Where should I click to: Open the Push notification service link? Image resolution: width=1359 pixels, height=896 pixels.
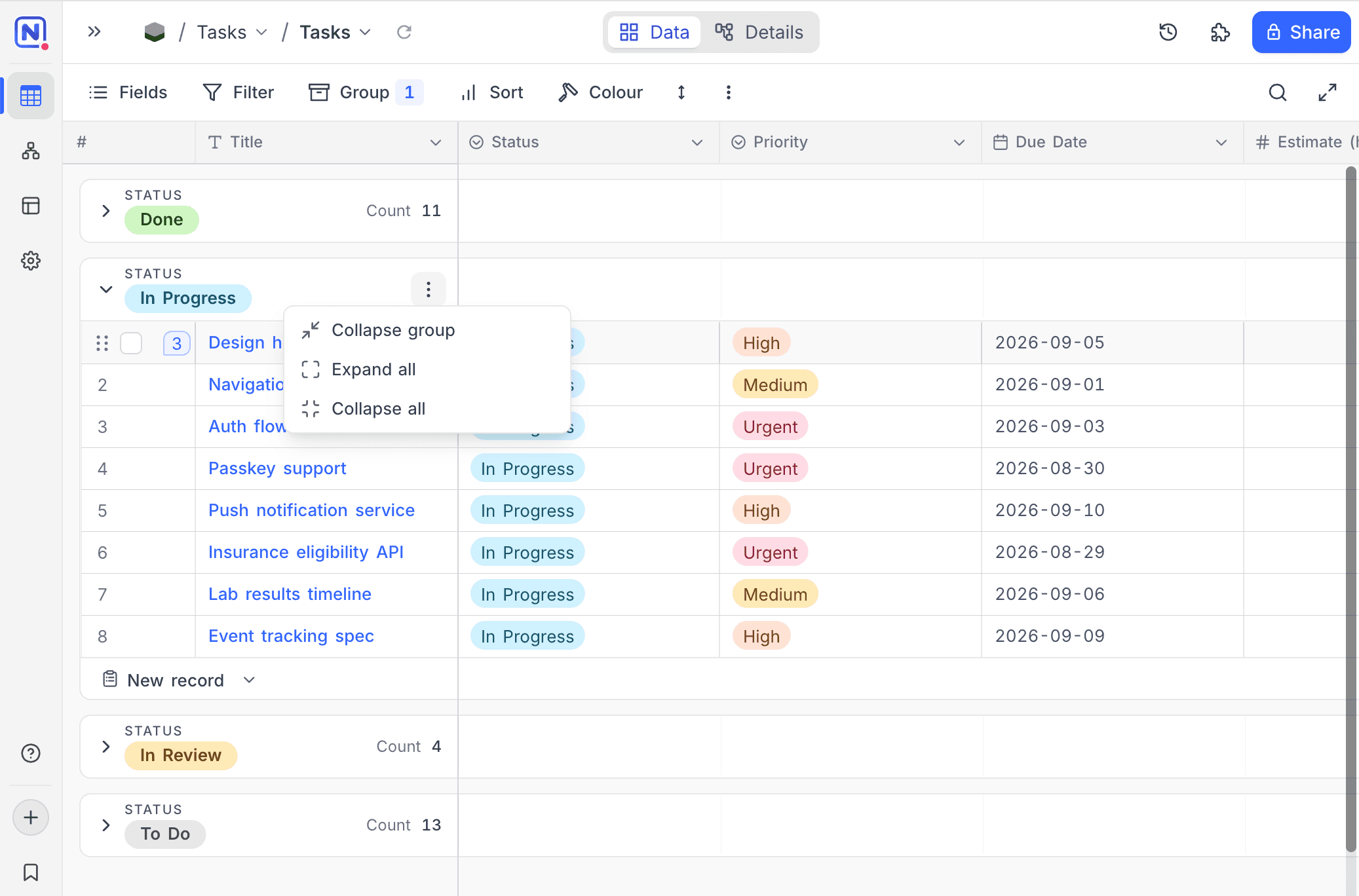tap(311, 510)
